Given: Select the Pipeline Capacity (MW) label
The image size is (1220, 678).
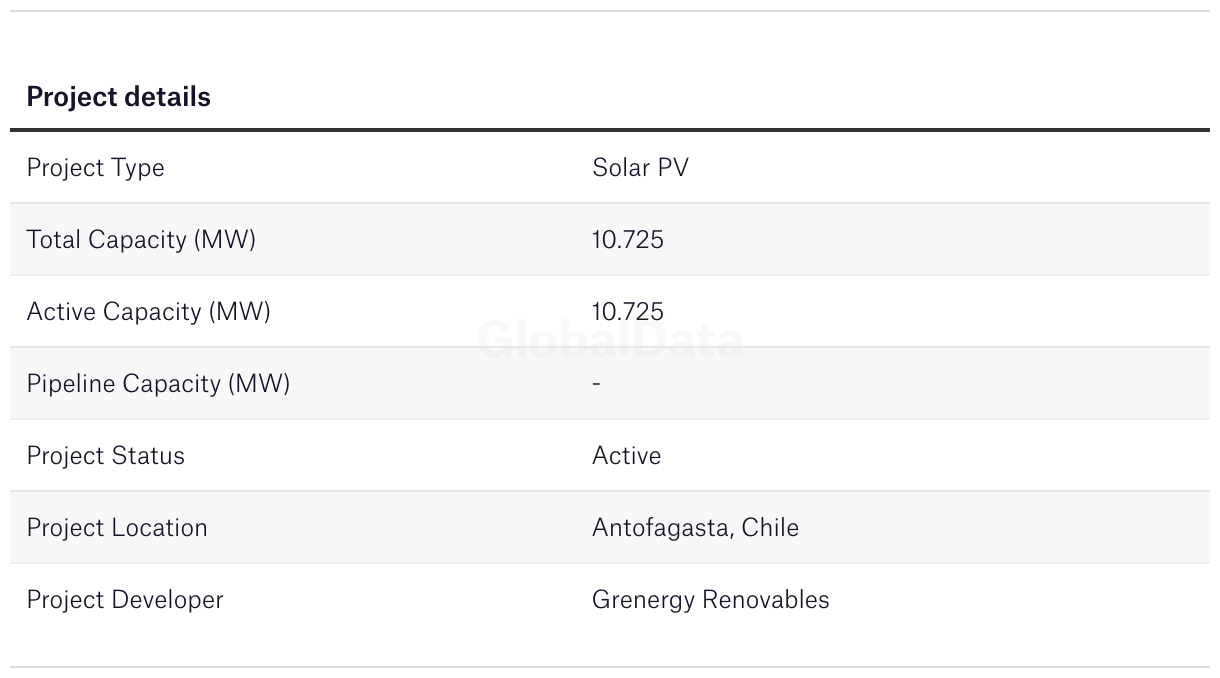Looking at the screenshot, I should click(x=158, y=384).
